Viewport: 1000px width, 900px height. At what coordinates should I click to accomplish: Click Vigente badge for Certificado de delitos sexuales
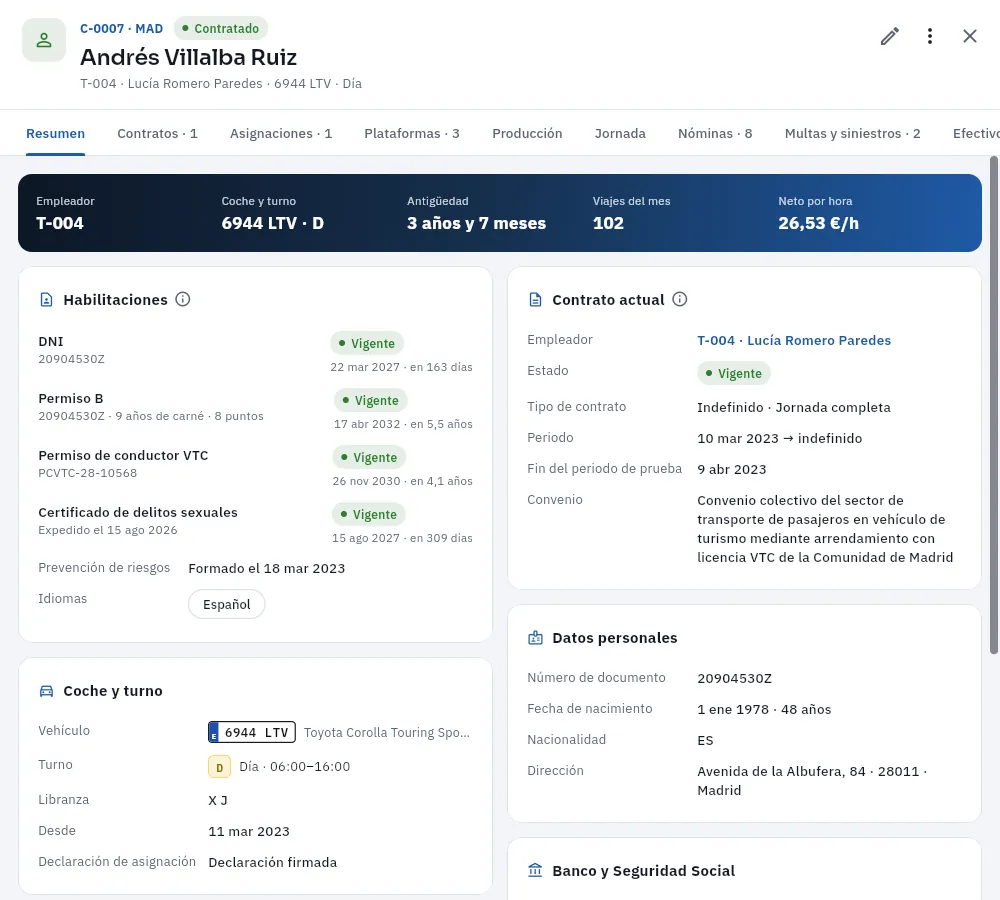click(x=369, y=514)
